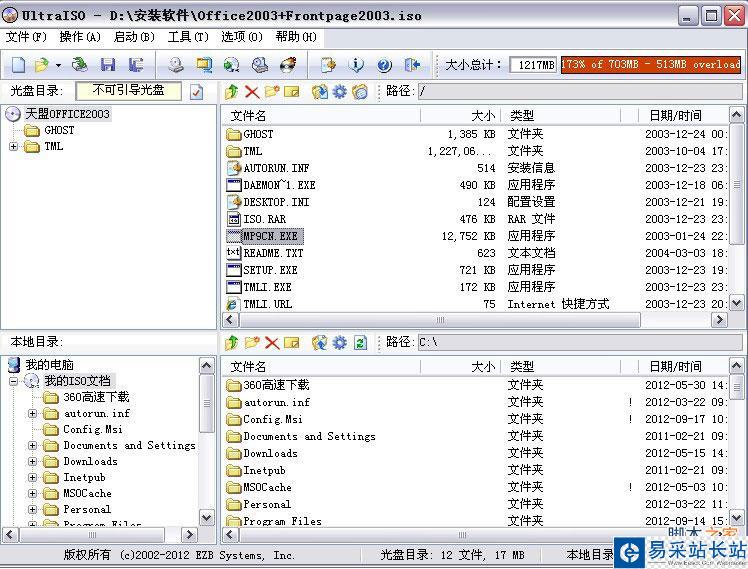This screenshot has width=748, height=569.
Task: Go up a folder in local pane
Action: tap(232, 342)
